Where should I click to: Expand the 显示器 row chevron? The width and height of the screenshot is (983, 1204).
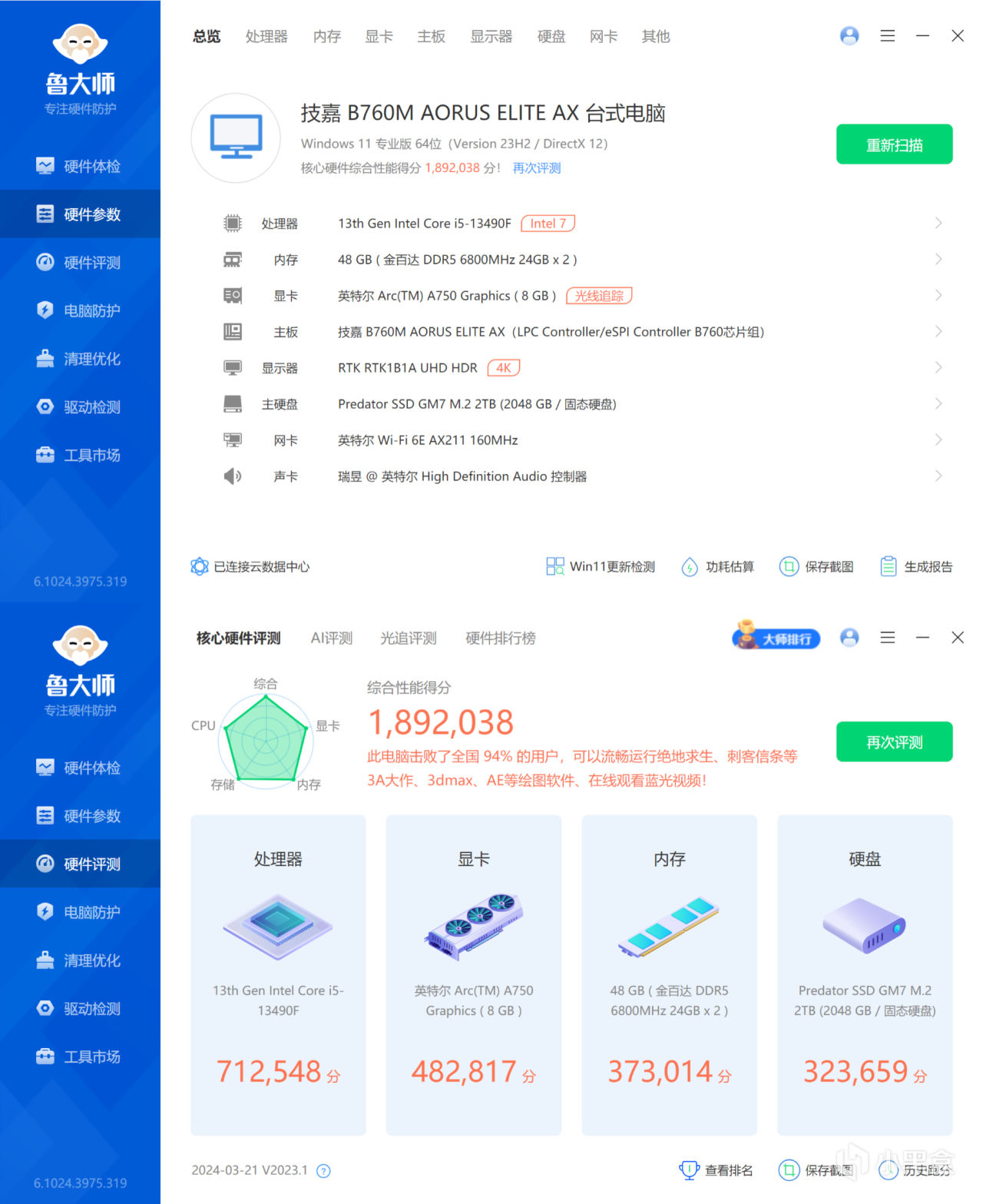[x=938, y=368]
